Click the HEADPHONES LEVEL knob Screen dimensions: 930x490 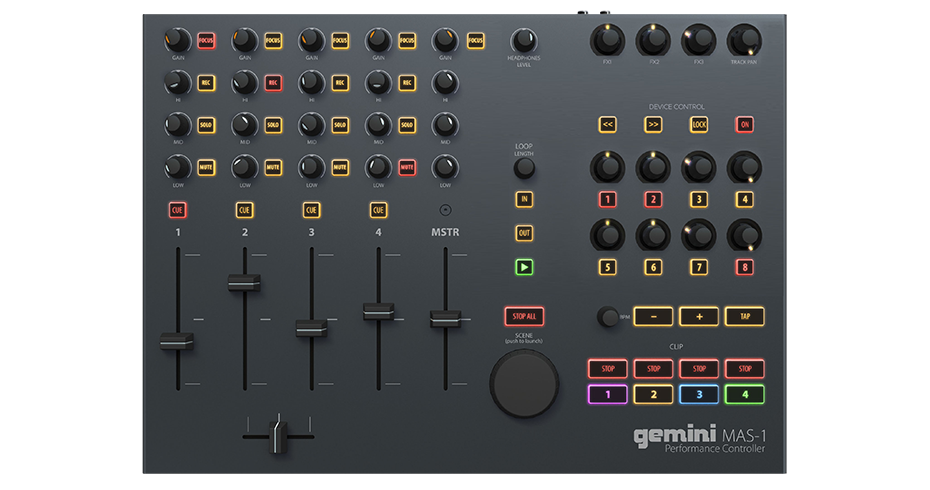(523, 41)
